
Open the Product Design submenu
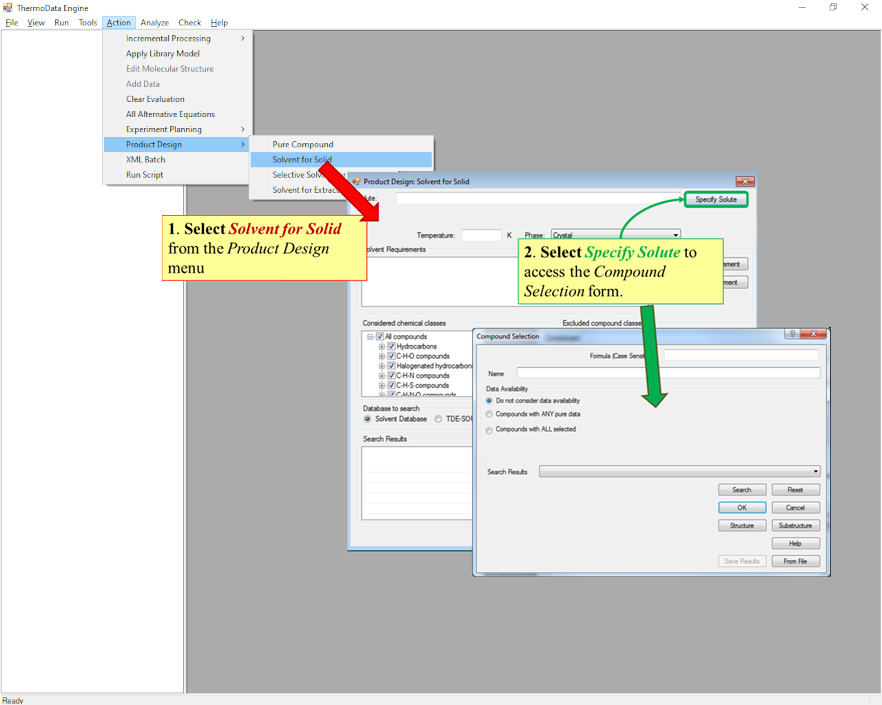[x=178, y=145]
